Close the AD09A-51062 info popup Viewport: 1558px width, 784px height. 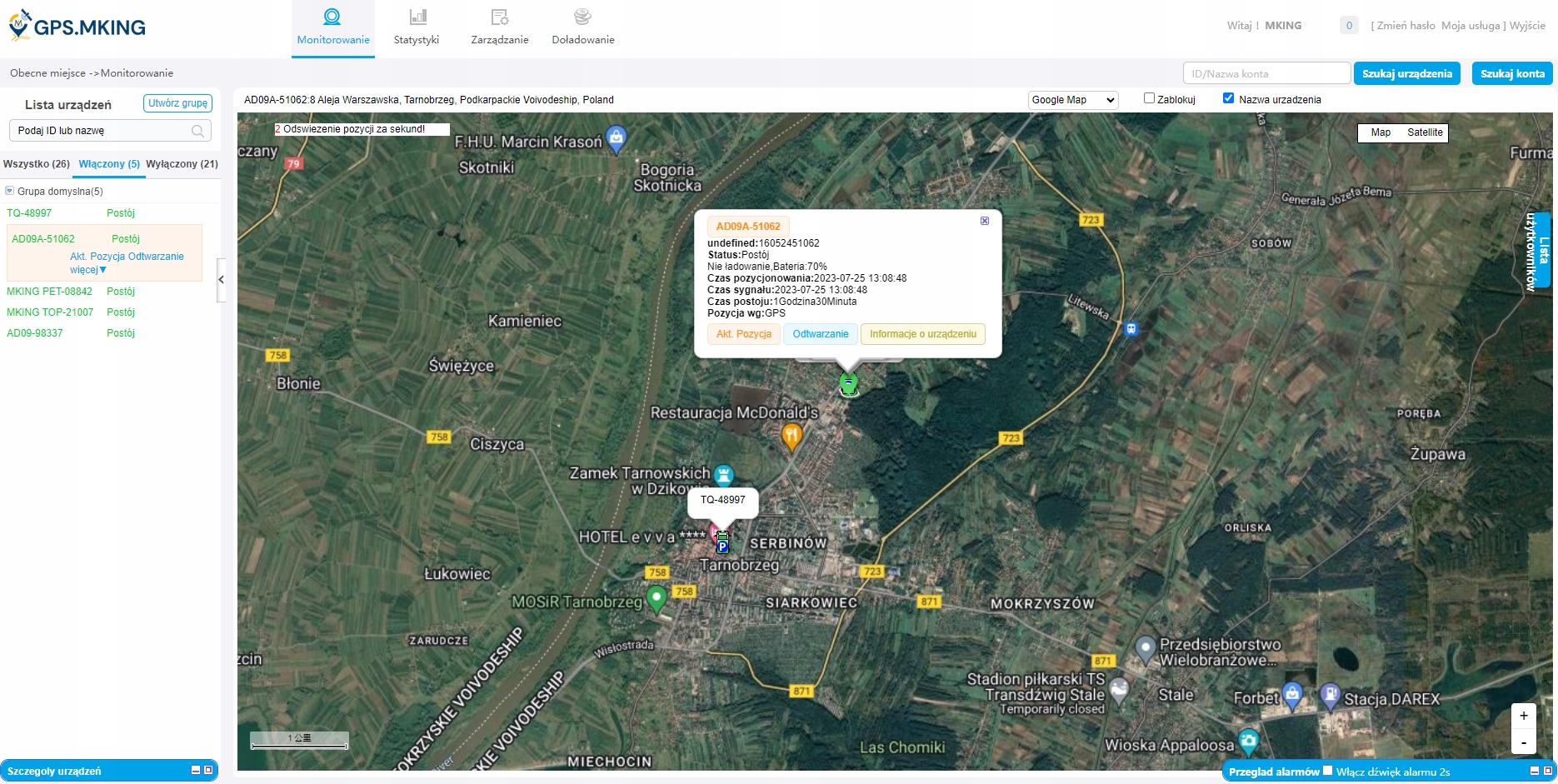tap(985, 221)
